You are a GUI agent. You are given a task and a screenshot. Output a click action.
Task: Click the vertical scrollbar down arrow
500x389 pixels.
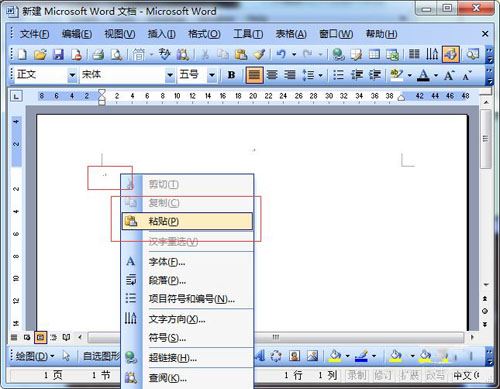486,285
